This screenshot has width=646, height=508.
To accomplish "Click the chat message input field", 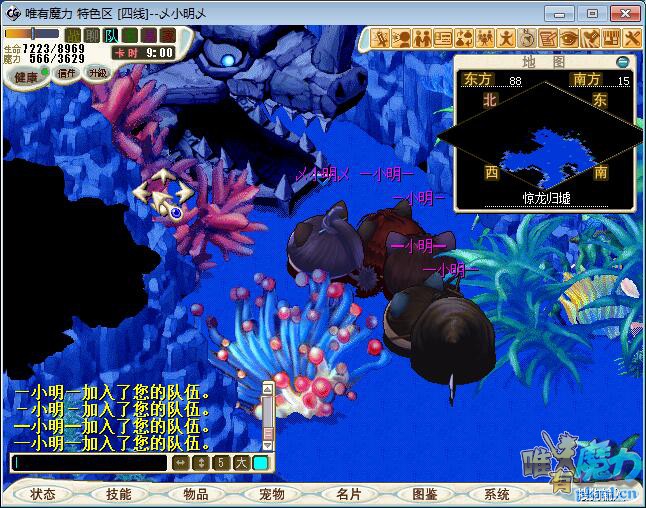I will 88,463.
